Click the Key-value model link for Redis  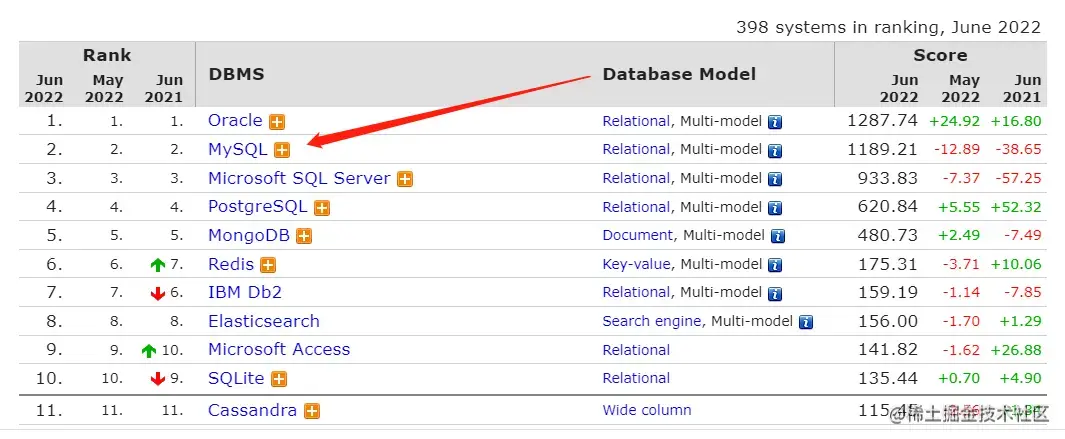[636, 264]
